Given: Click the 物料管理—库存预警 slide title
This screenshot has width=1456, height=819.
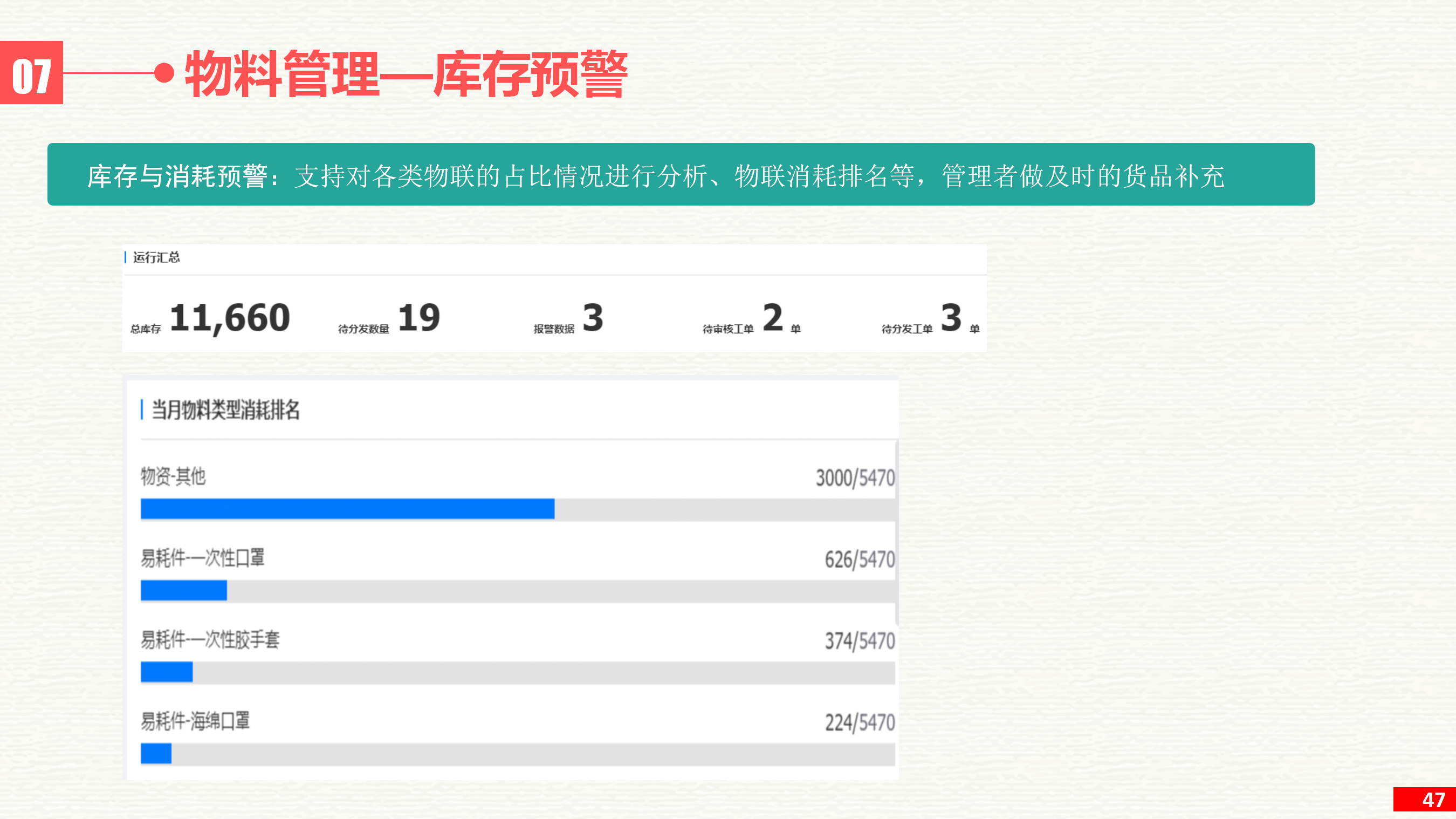Looking at the screenshot, I should tap(407, 73).
